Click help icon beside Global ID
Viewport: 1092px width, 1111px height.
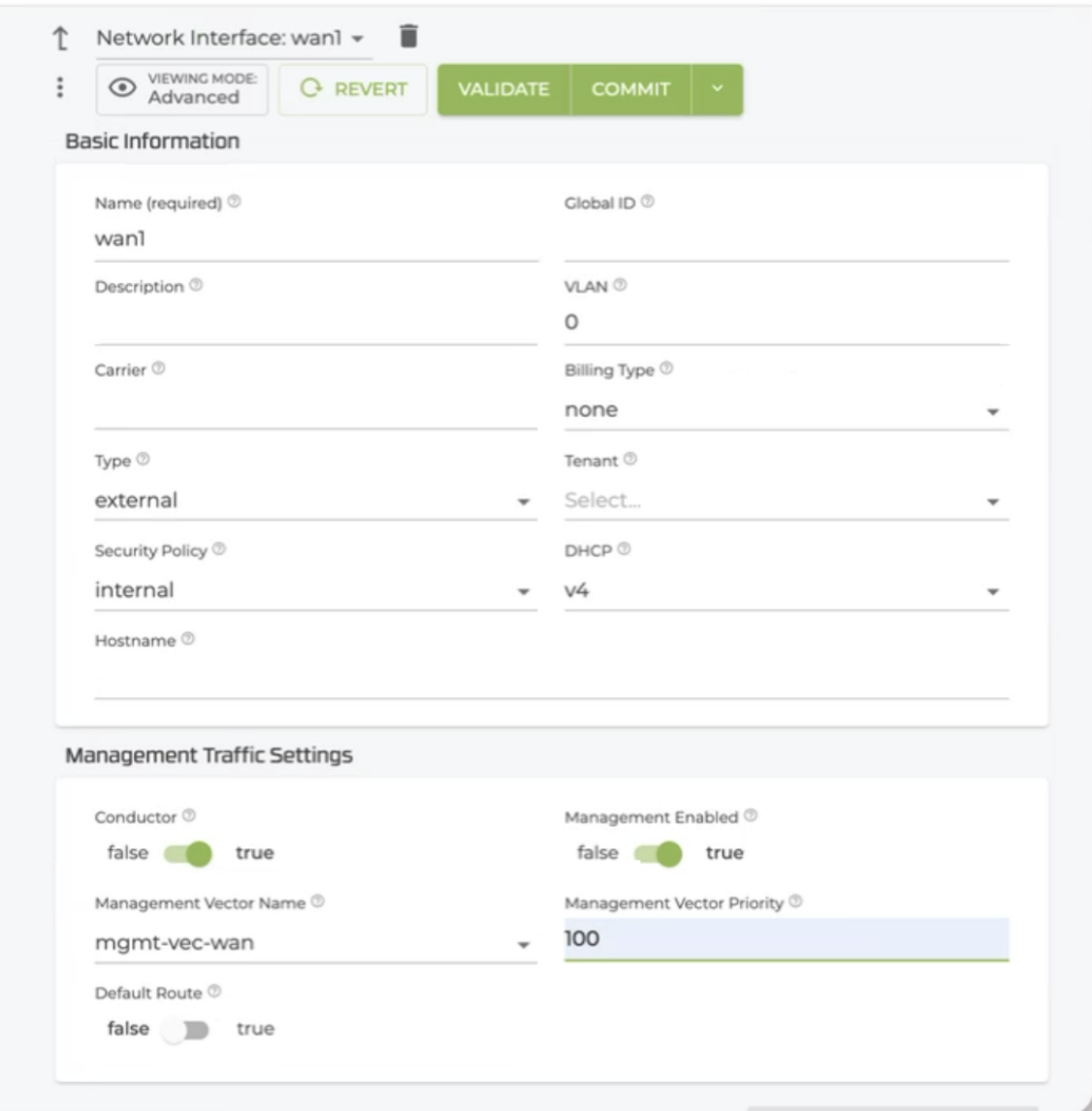648,202
